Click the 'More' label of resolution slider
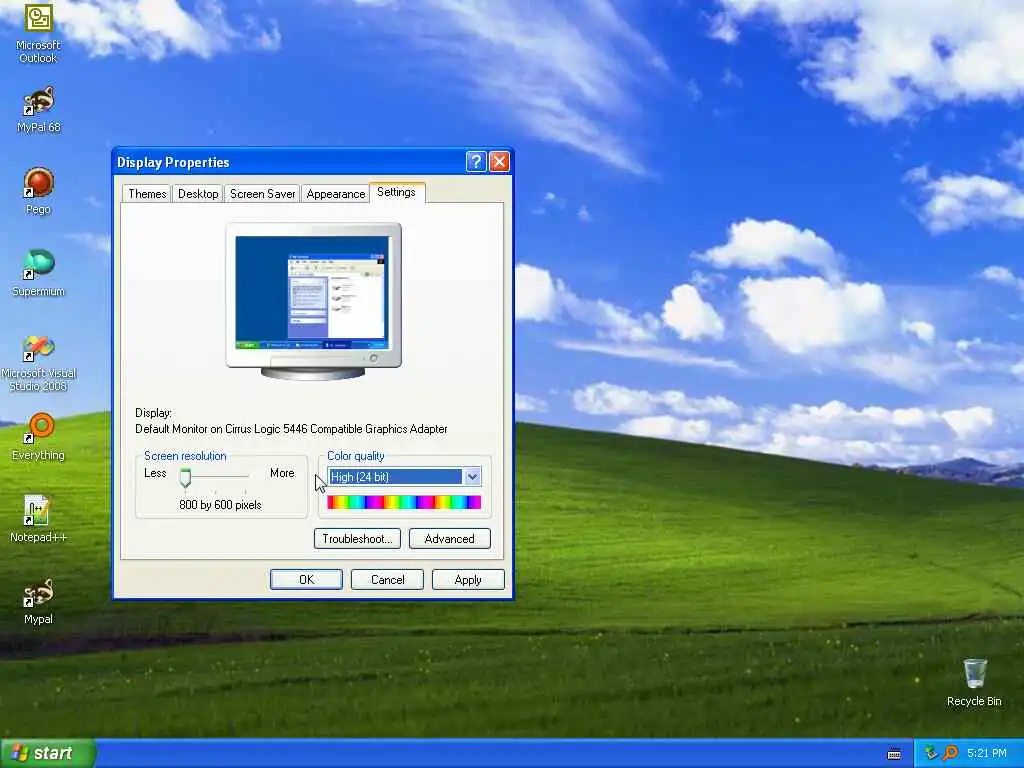This screenshot has height=768, width=1024. [282, 473]
